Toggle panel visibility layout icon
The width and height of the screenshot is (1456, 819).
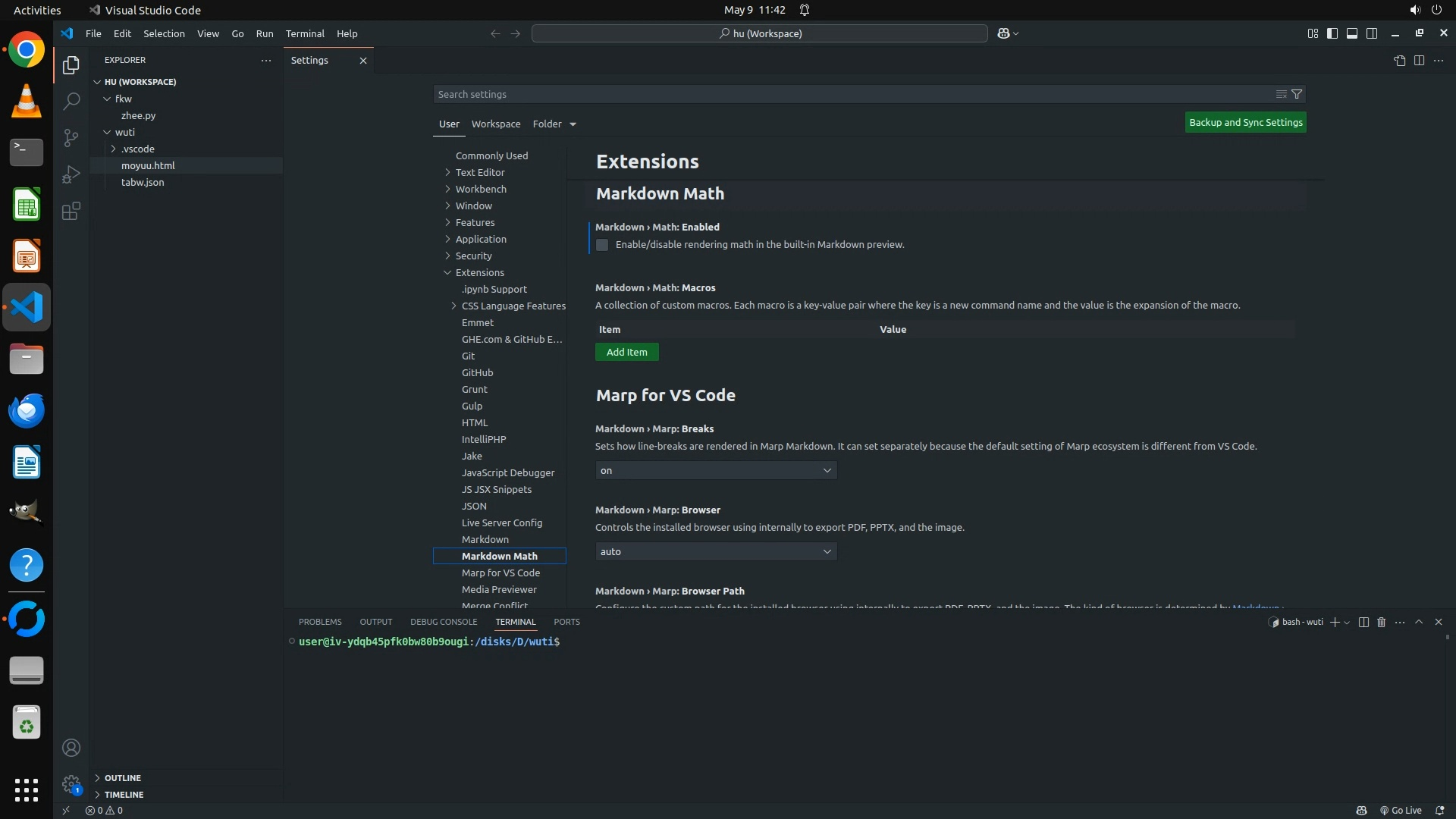1352,33
